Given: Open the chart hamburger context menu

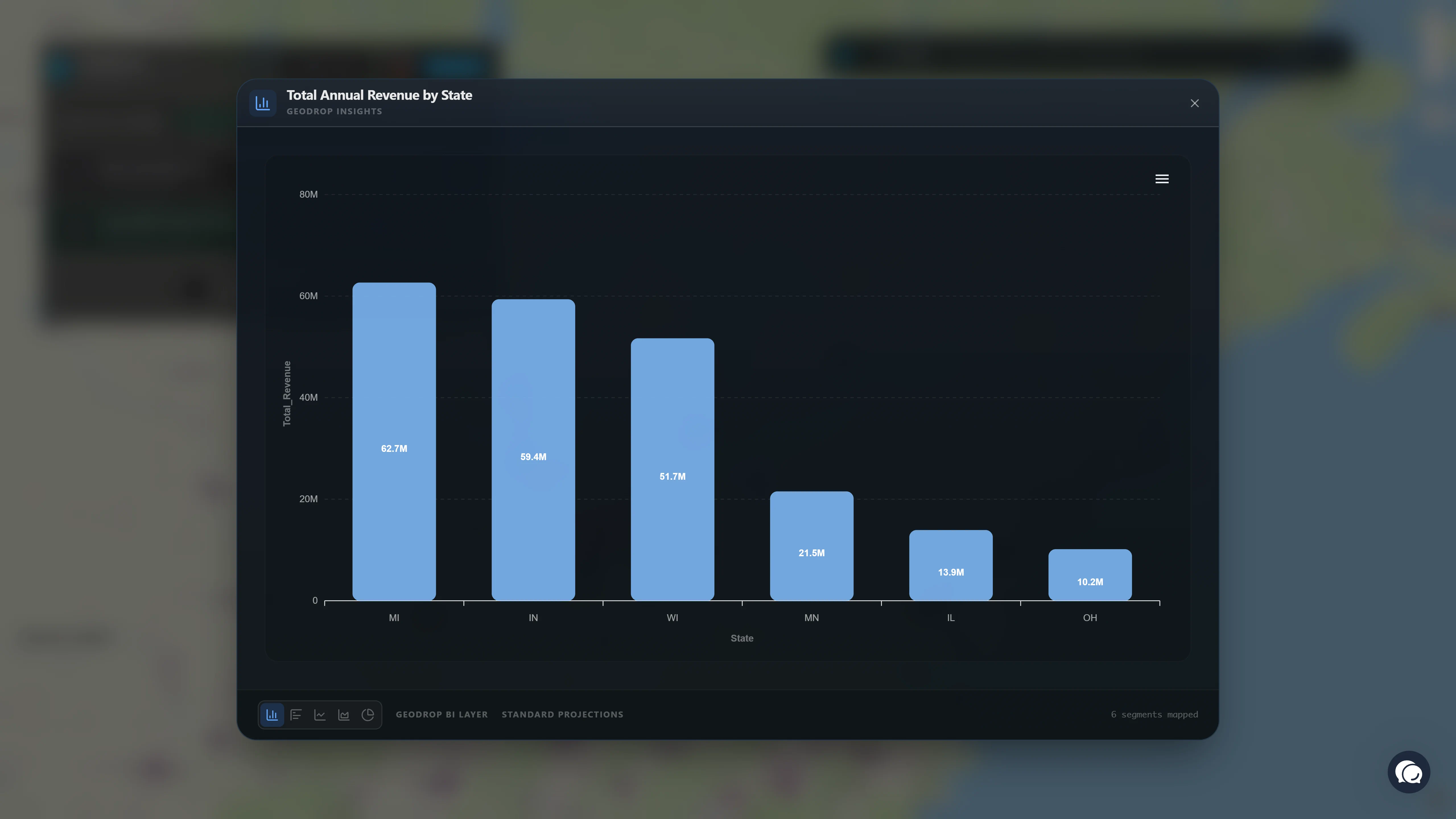Looking at the screenshot, I should pos(1162,179).
